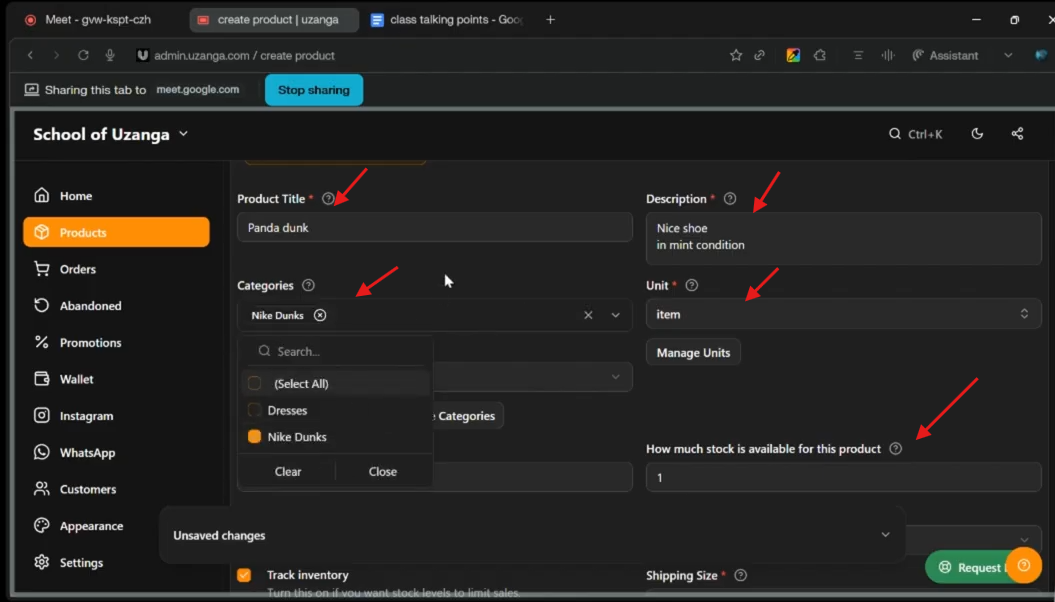1055x602 pixels.
Task: Click the audio bars icon in toolbar
Action: pyautogui.click(x=888, y=55)
